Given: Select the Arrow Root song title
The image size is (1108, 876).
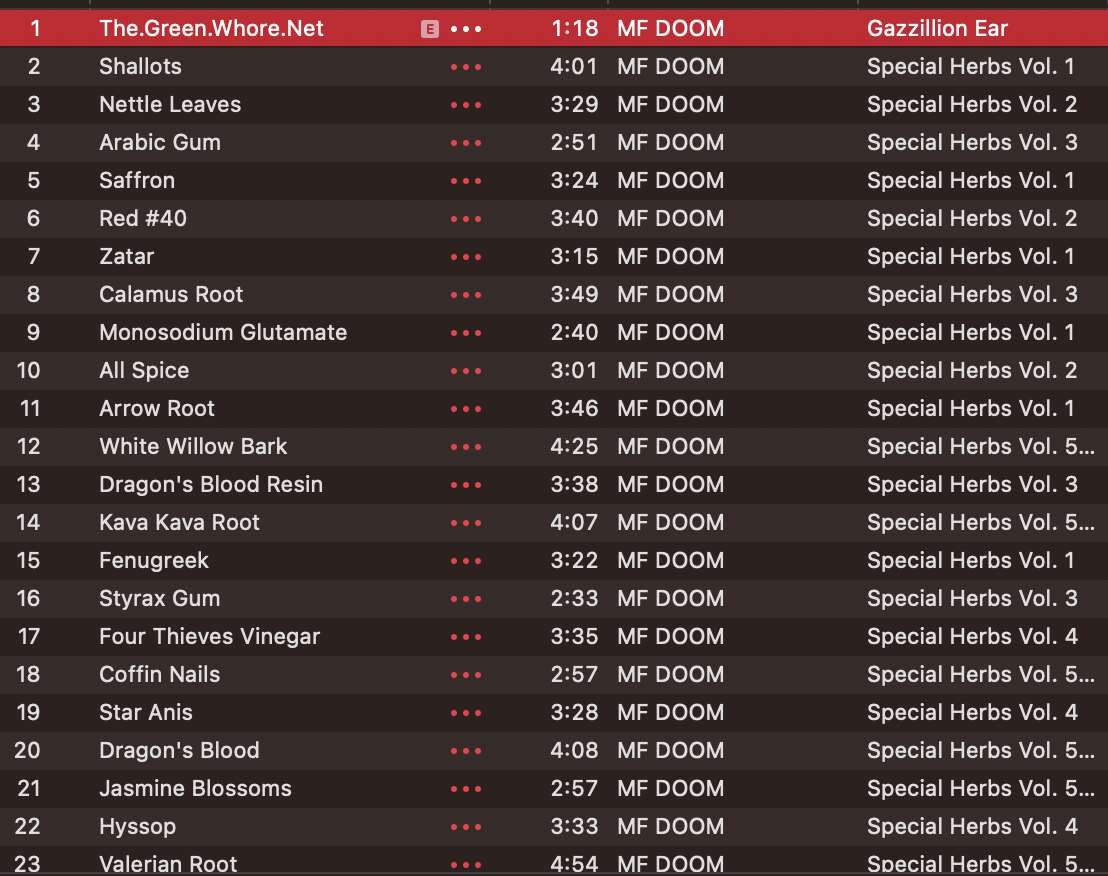Looking at the screenshot, I should click(157, 408).
